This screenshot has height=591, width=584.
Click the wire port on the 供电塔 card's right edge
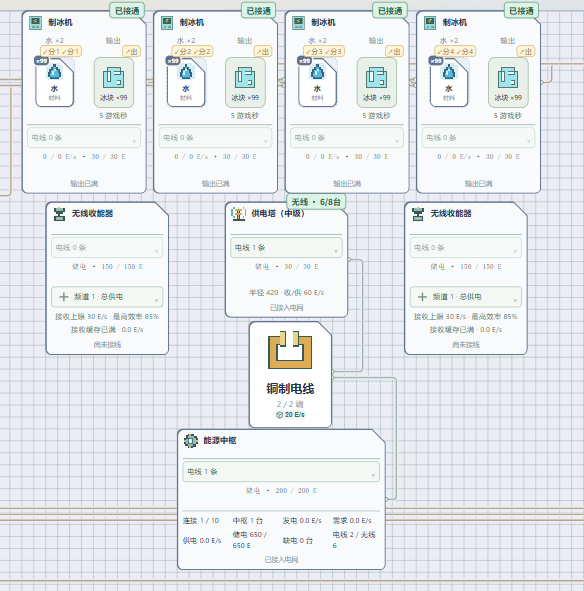click(349, 259)
